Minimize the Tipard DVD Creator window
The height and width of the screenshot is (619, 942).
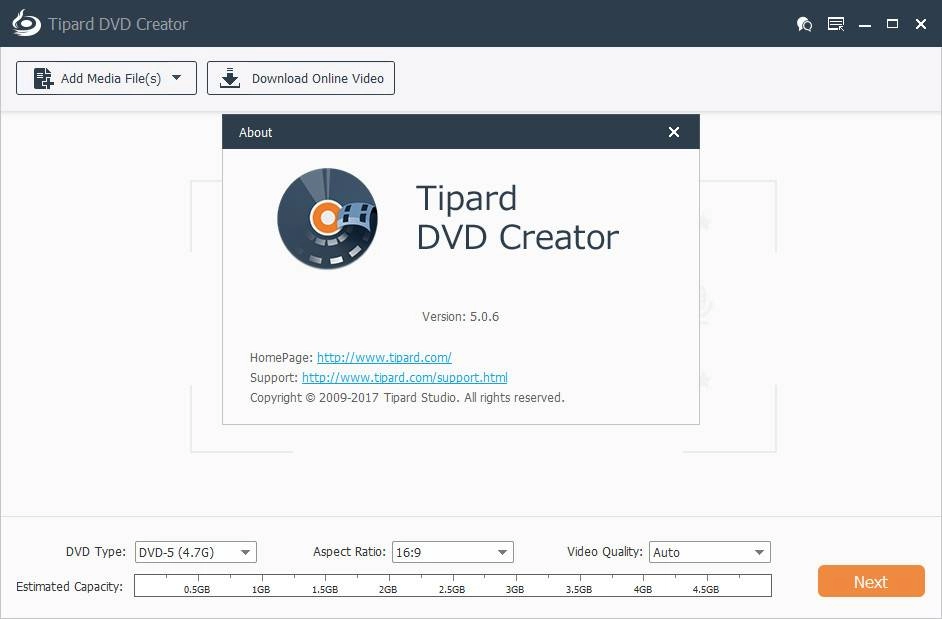[865, 25]
